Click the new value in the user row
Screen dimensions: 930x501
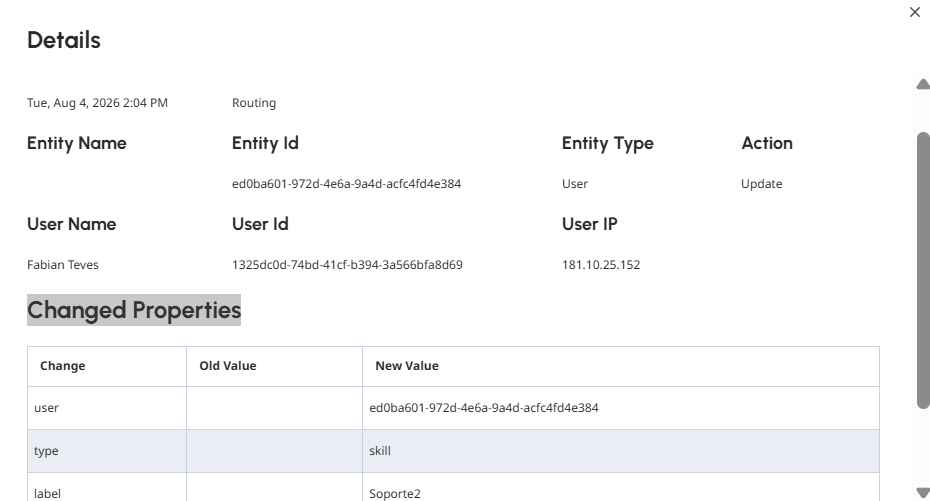coord(483,408)
